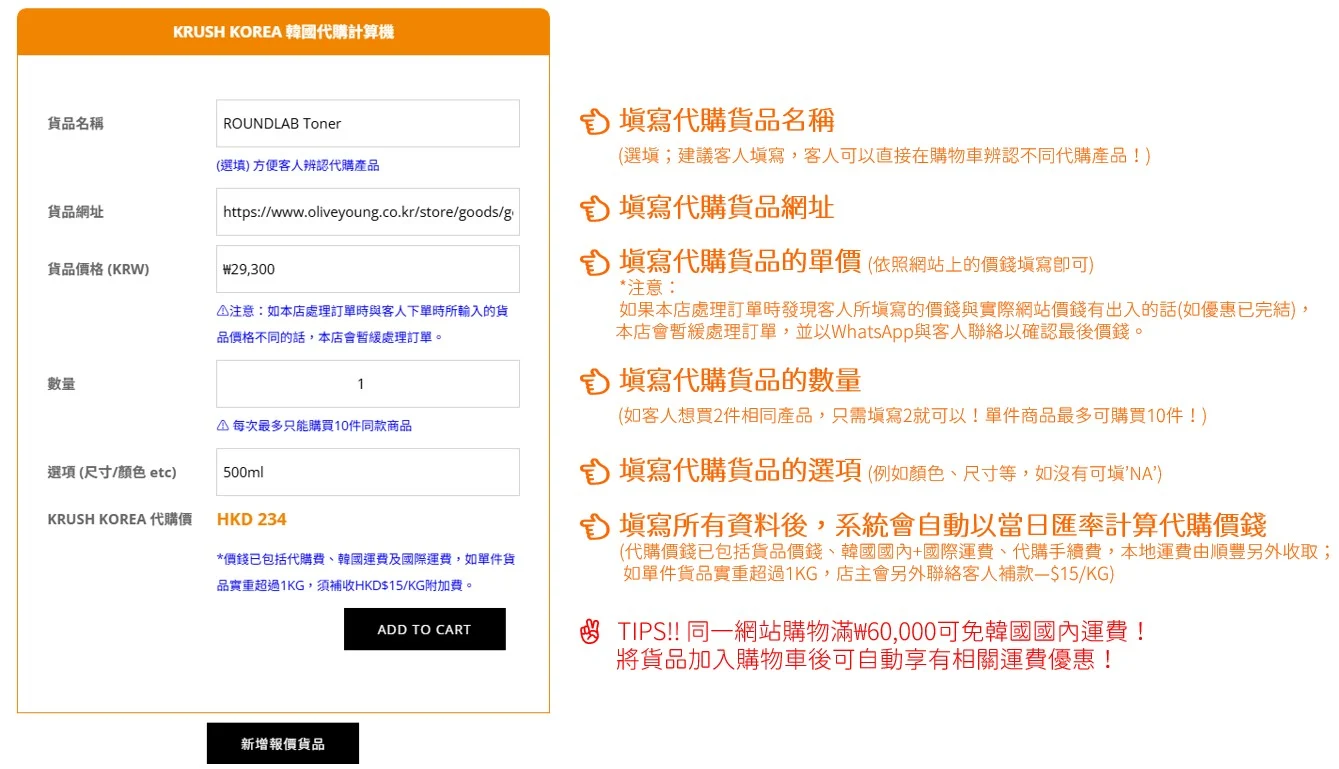The width and height of the screenshot is (1339, 769).
Task: Click the 填寫代購貨品網址 instruction heading
Action: [x=726, y=209]
